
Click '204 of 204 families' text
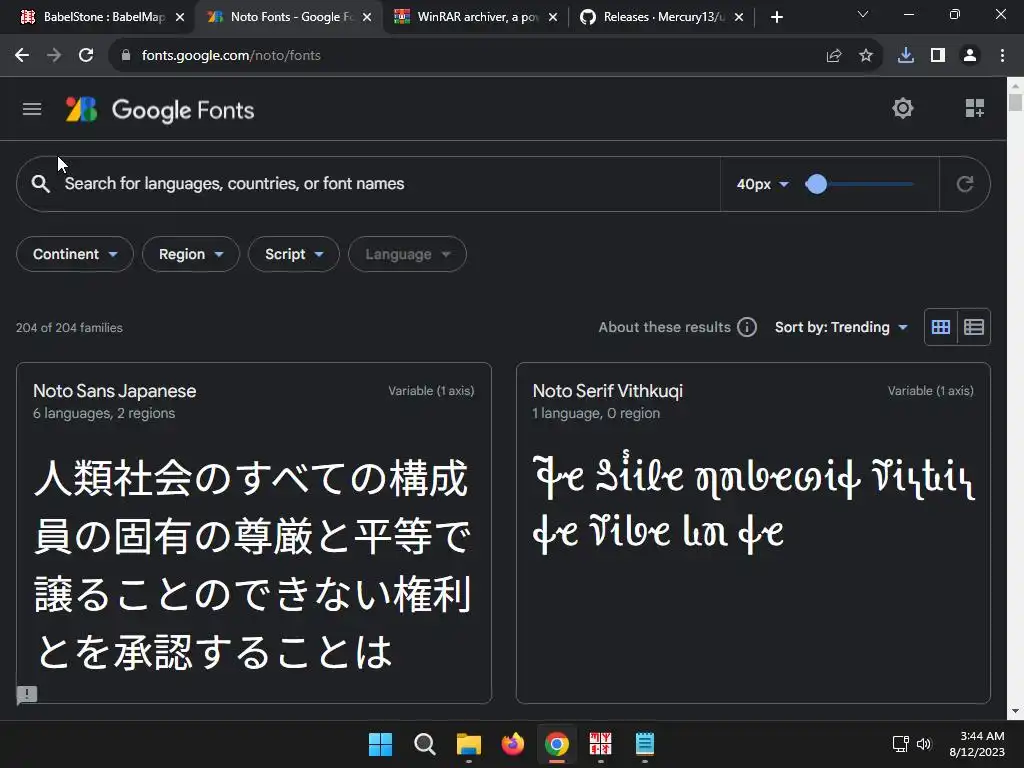point(69,328)
